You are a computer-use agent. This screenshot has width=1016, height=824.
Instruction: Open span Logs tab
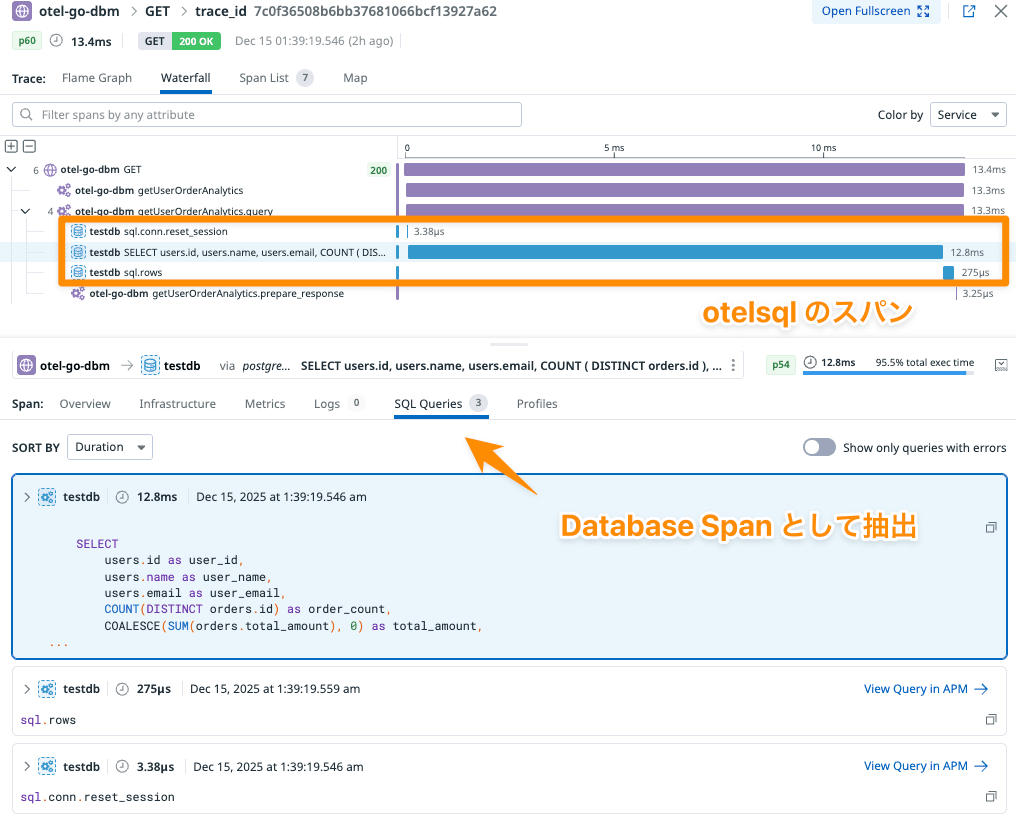pyautogui.click(x=338, y=404)
